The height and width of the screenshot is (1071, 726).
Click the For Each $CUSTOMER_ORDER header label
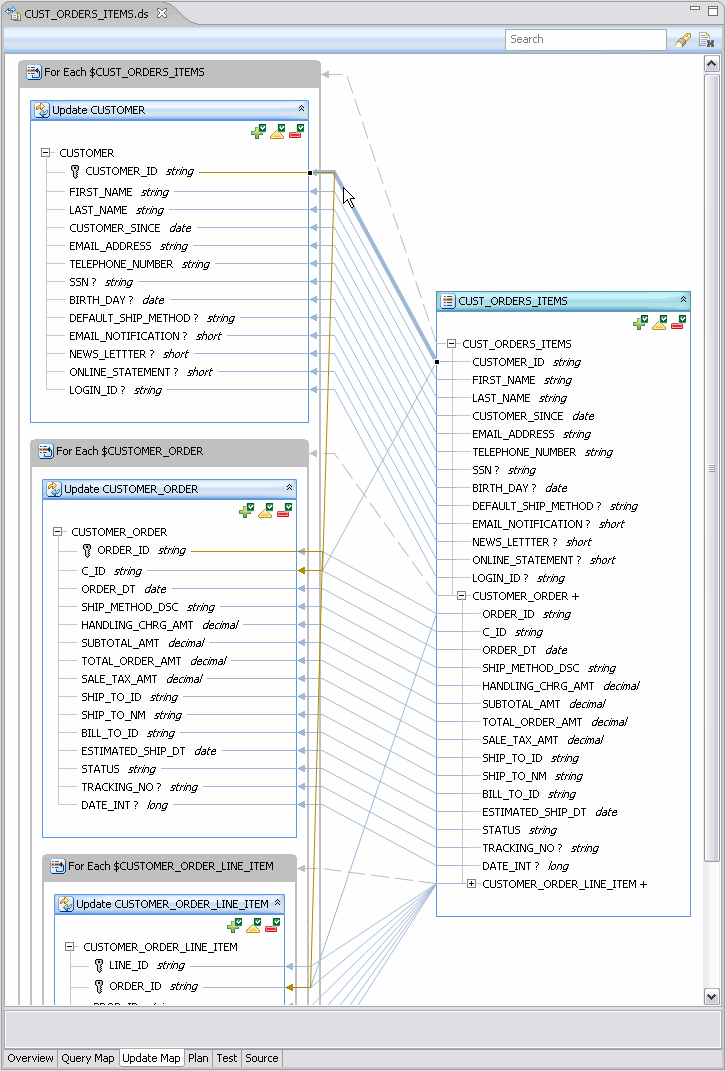tap(130, 451)
